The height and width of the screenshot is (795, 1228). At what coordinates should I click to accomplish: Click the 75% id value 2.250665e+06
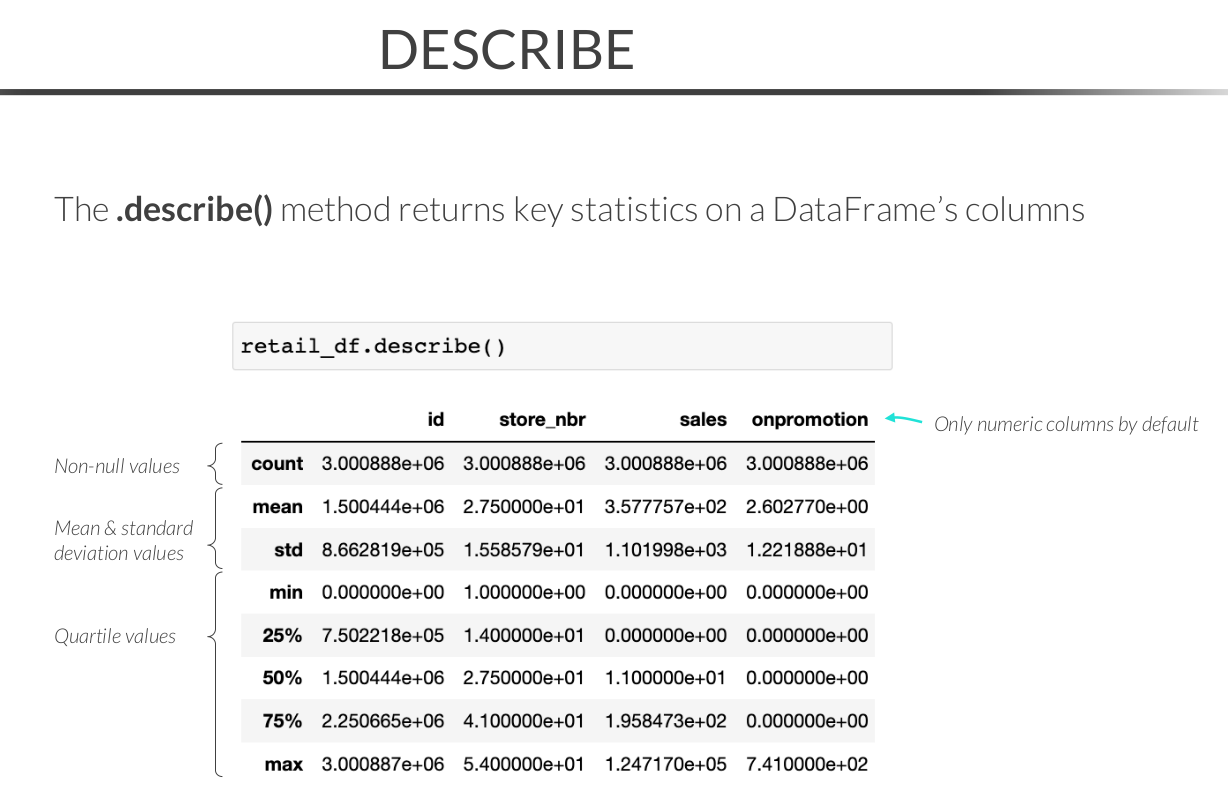[x=383, y=721]
